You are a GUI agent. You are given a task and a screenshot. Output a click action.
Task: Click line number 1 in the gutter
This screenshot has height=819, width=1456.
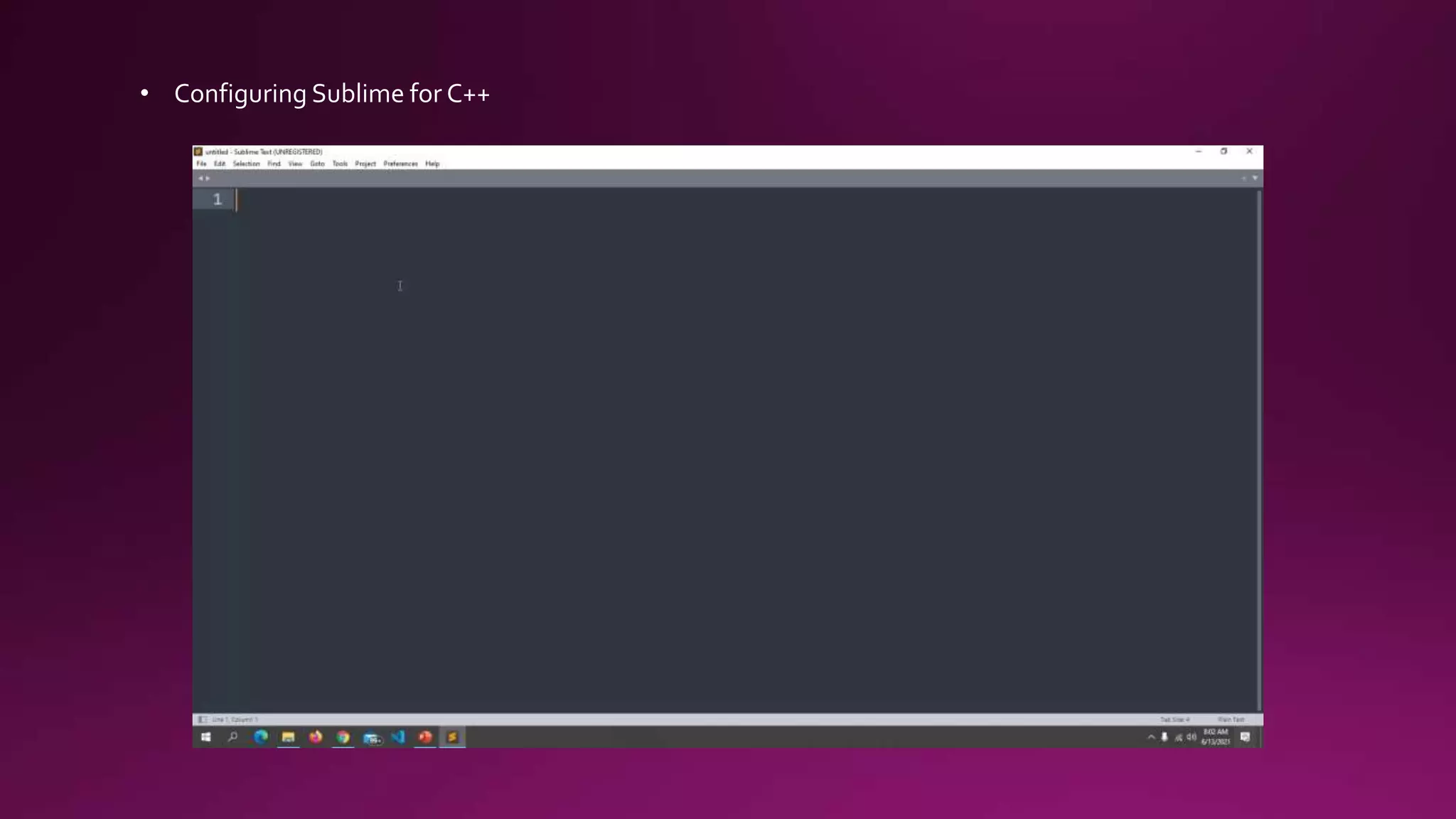click(x=218, y=200)
